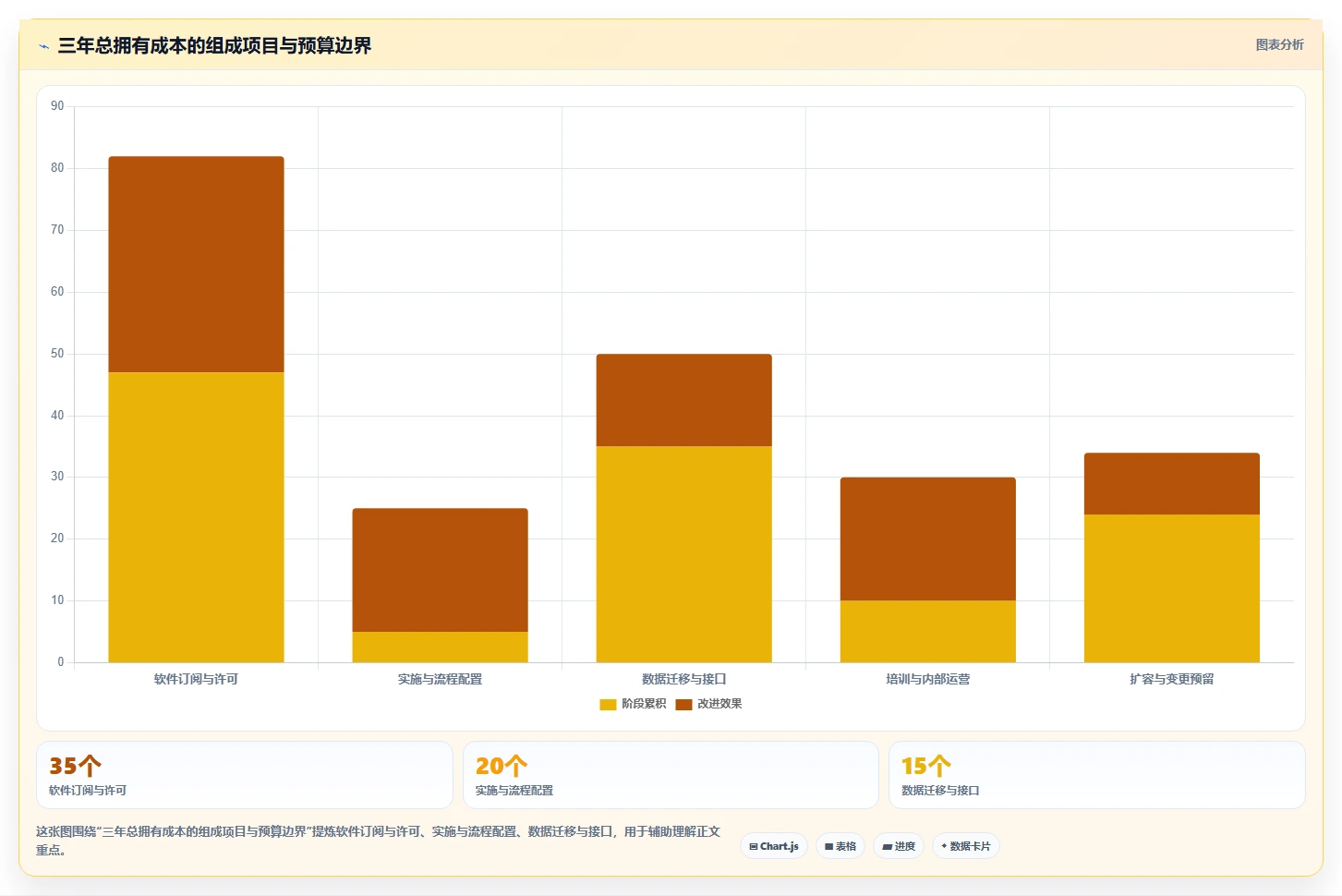The width and height of the screenshot is (1342, 896).
Task: Click the yellow bar segment for 扩容与变更预留
Action: [1171, 588]
